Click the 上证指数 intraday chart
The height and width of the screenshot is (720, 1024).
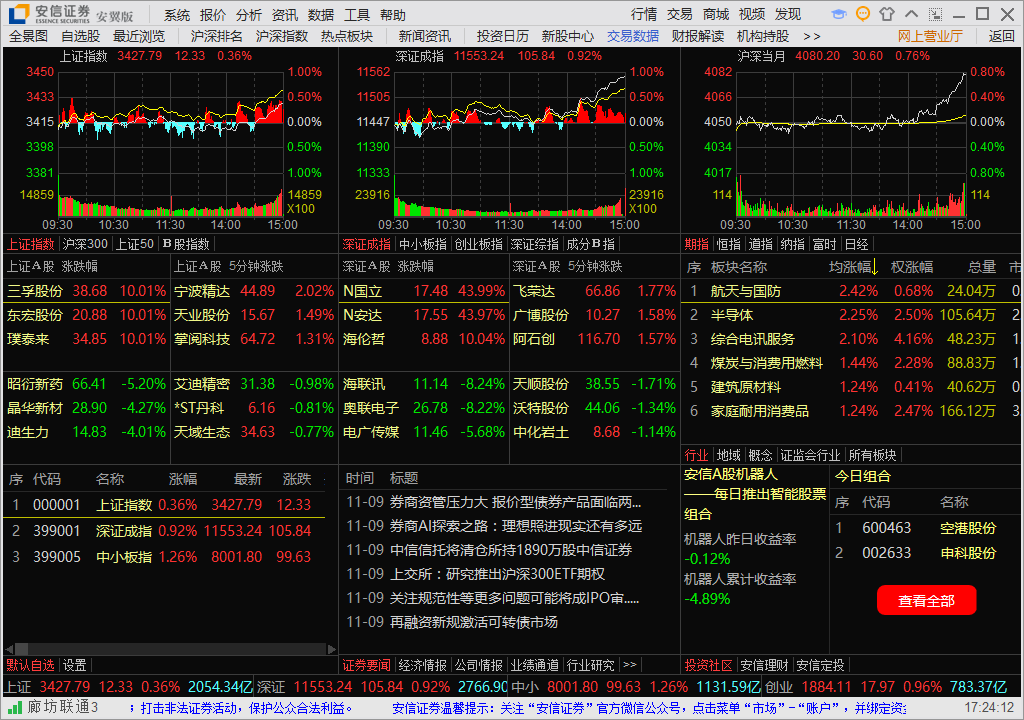[x=171, y=145]
